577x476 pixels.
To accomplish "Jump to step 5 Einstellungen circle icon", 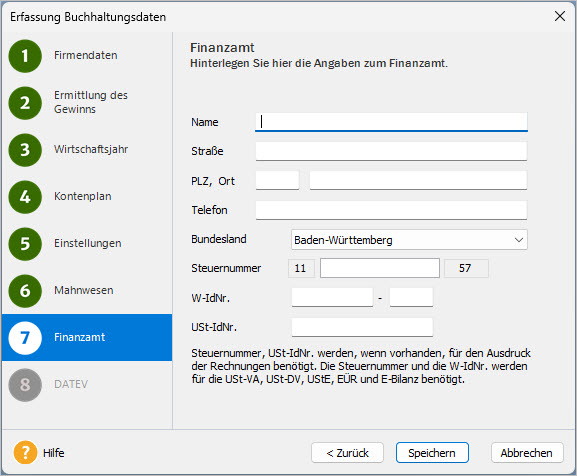I will [25, 244].
